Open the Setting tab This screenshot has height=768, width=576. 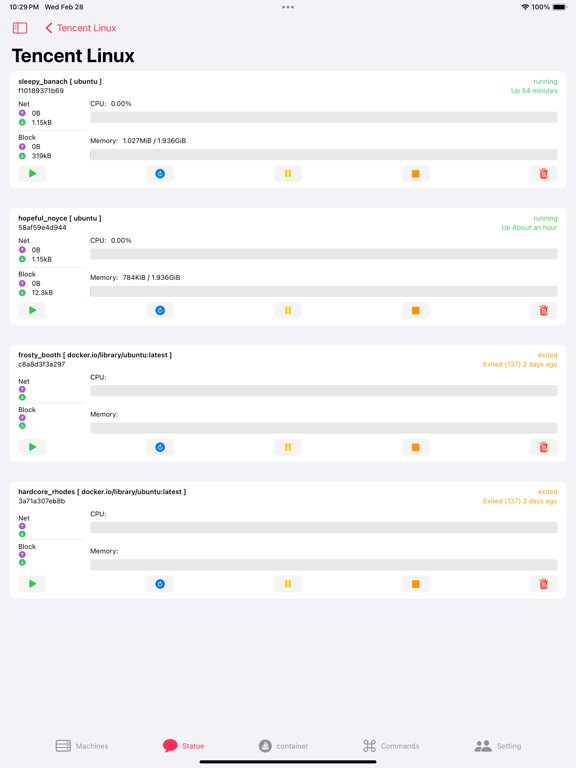[x=498, y=746]
